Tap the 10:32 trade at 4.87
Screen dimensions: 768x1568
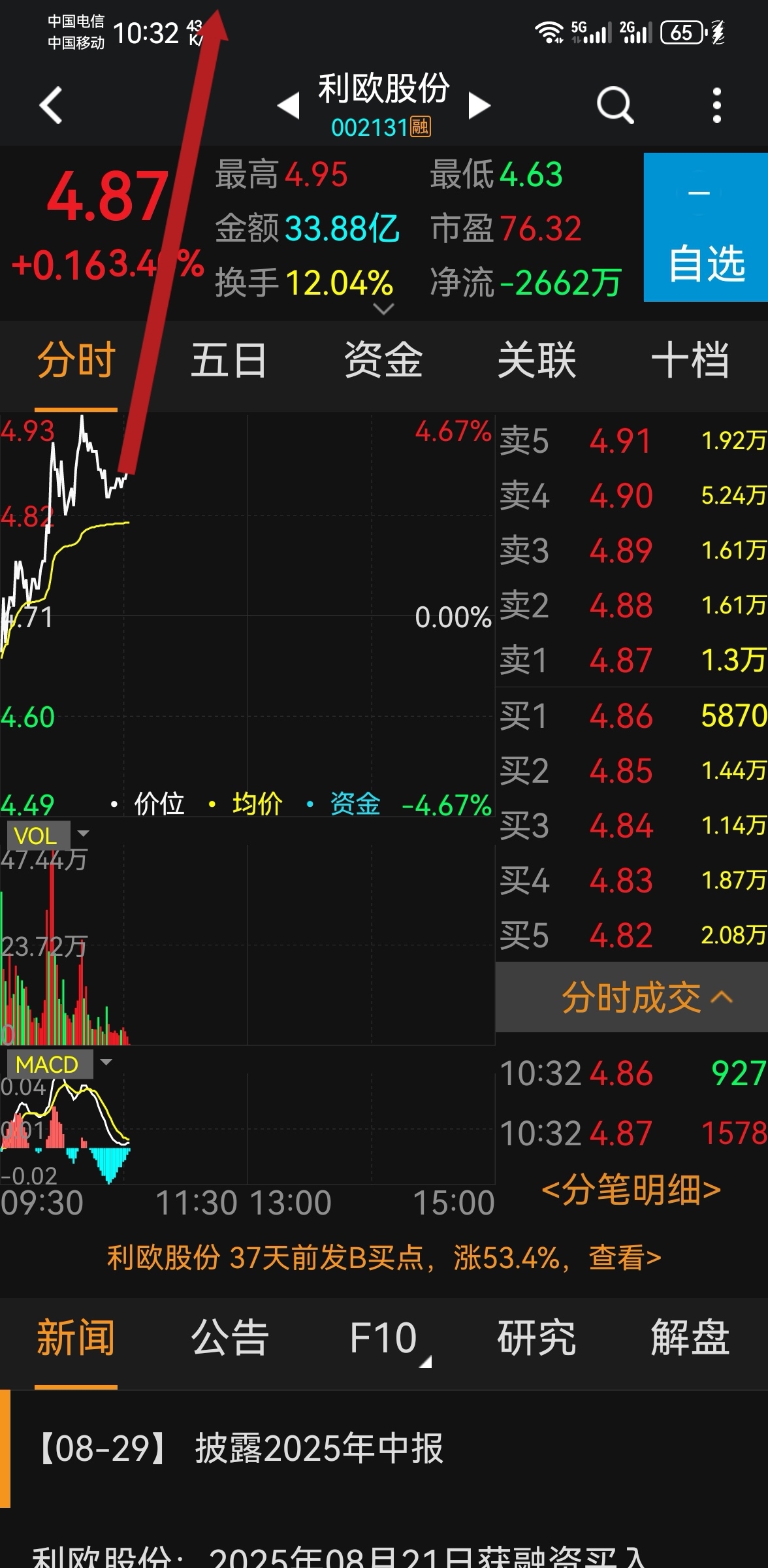[632, 1134]
